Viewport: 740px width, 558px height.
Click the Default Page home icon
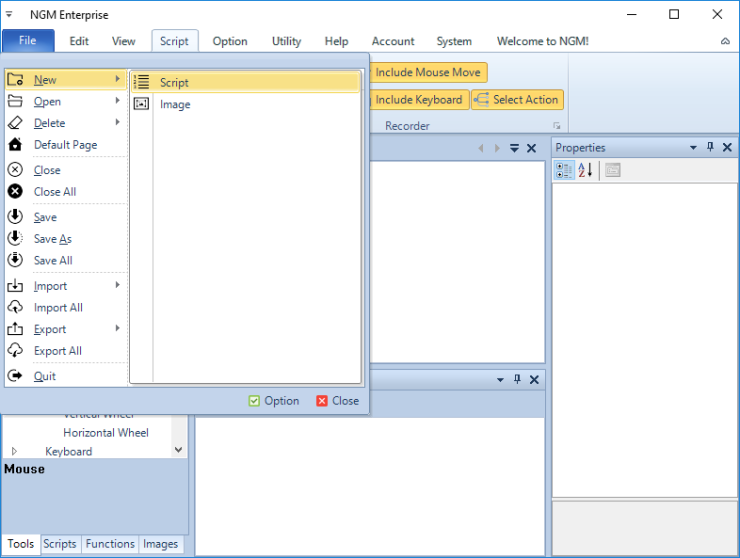click(x=15, y=144)
